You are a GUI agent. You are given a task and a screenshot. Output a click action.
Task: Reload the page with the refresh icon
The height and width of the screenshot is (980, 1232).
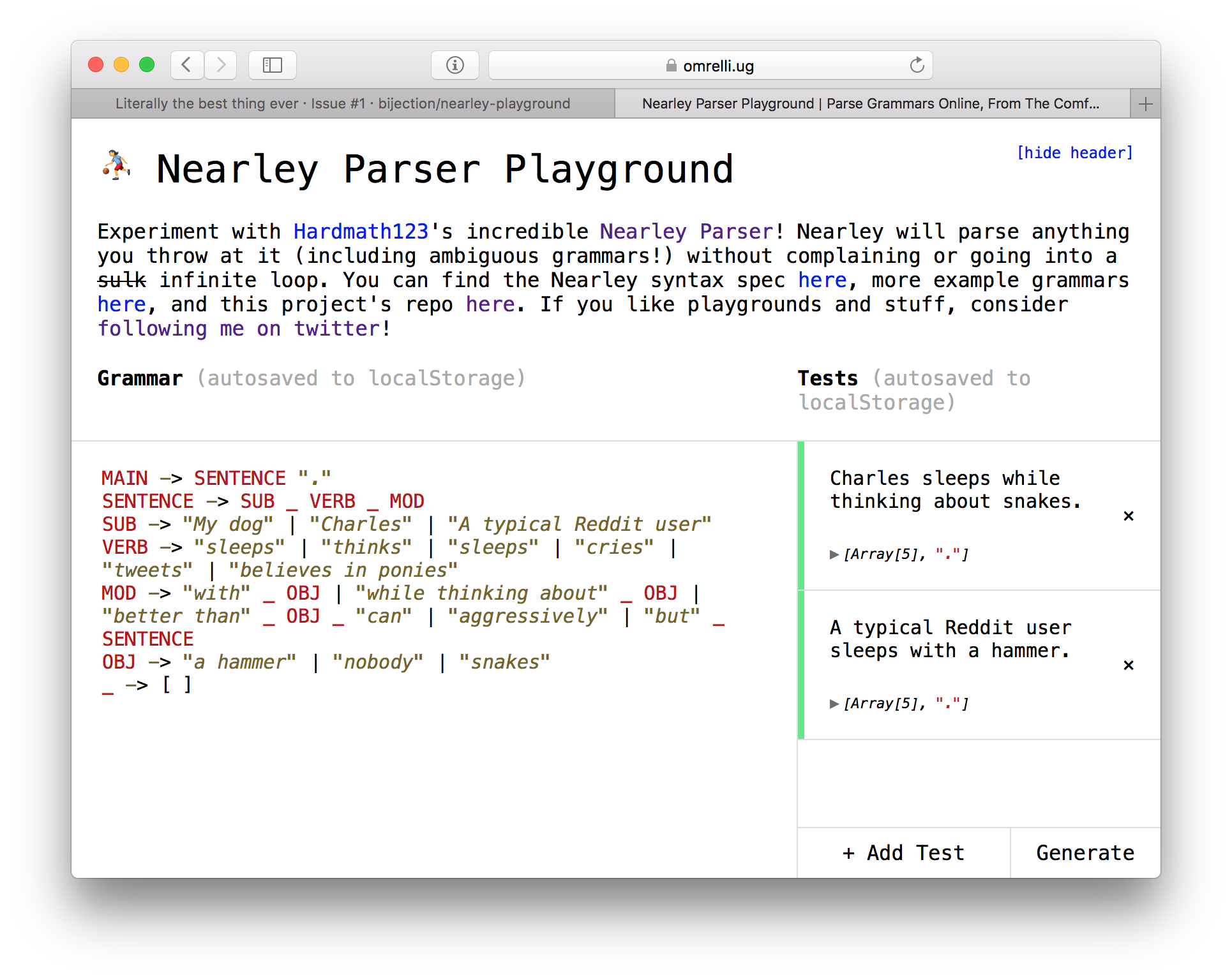pyautogui.click(x=917, y=65)
